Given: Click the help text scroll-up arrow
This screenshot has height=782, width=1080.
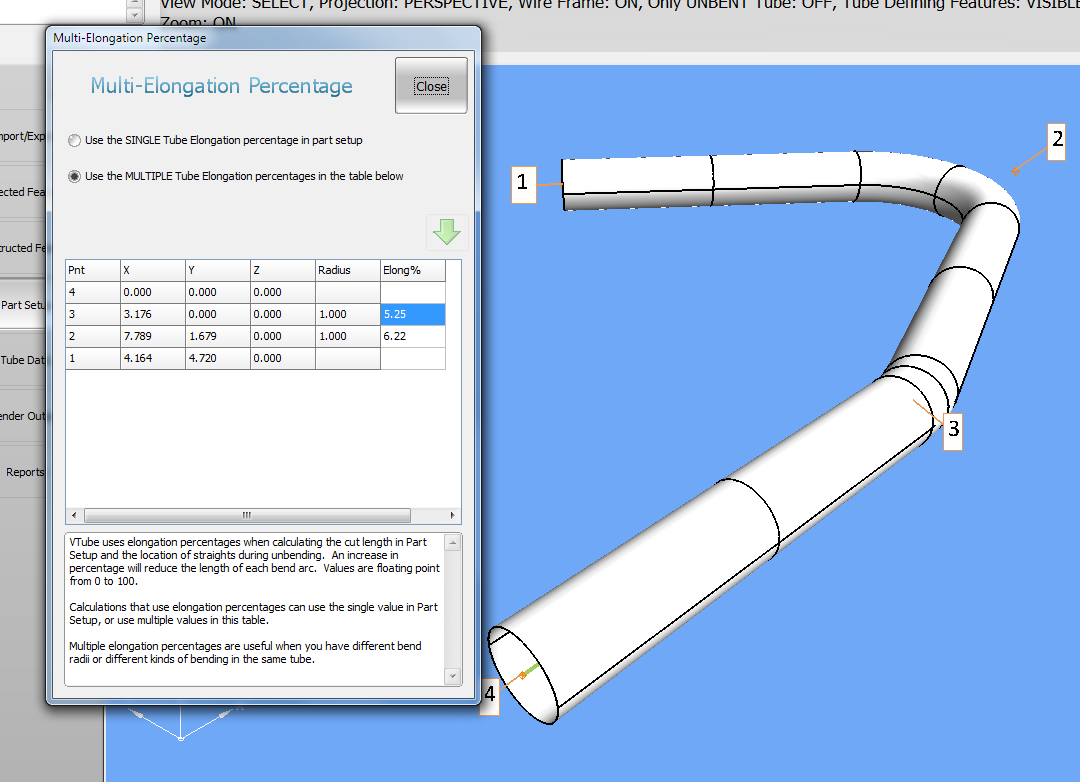Looking at the screenshot, I should pos(454,542).
